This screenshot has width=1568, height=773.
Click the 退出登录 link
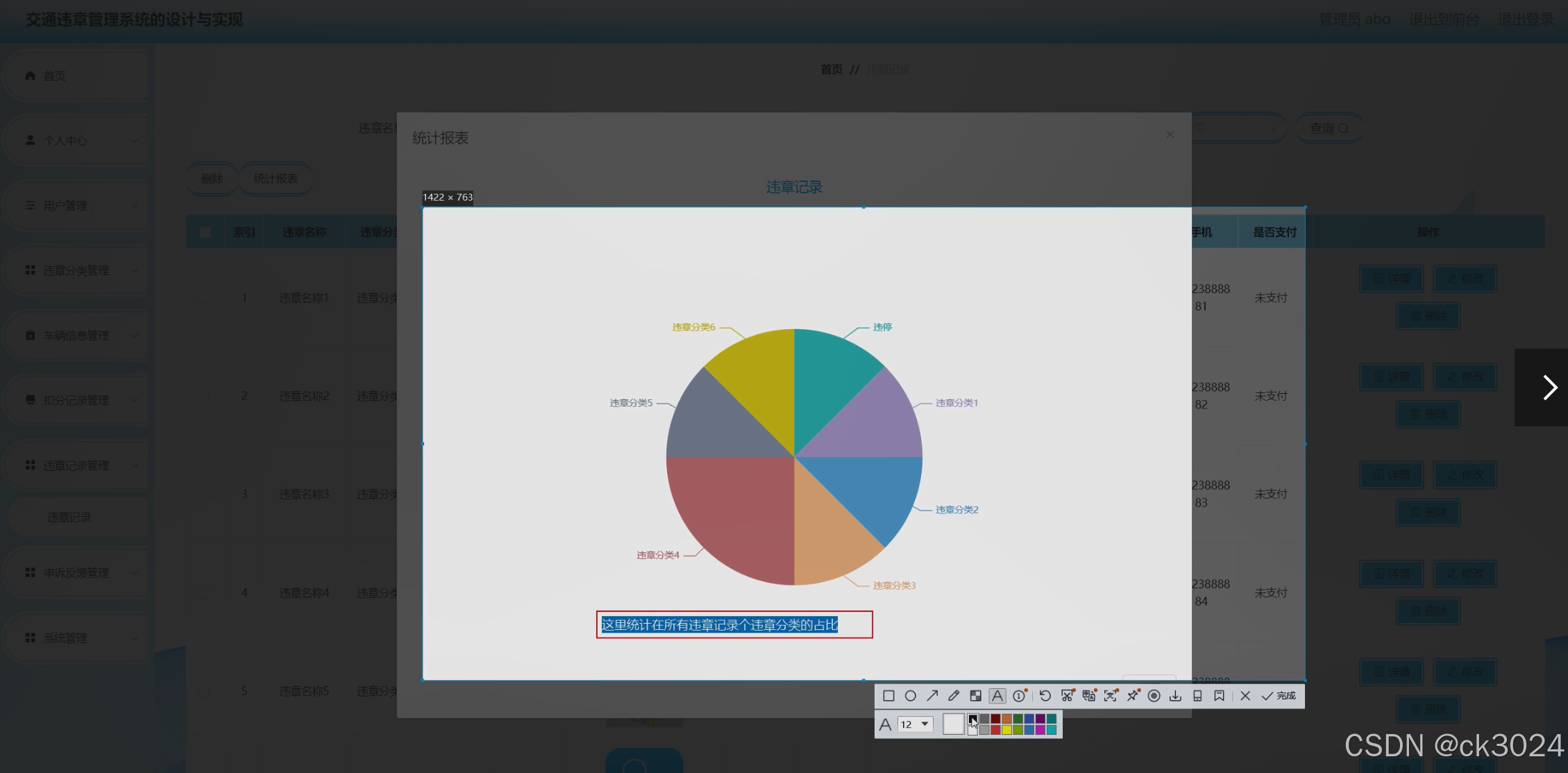point(1525,19)
